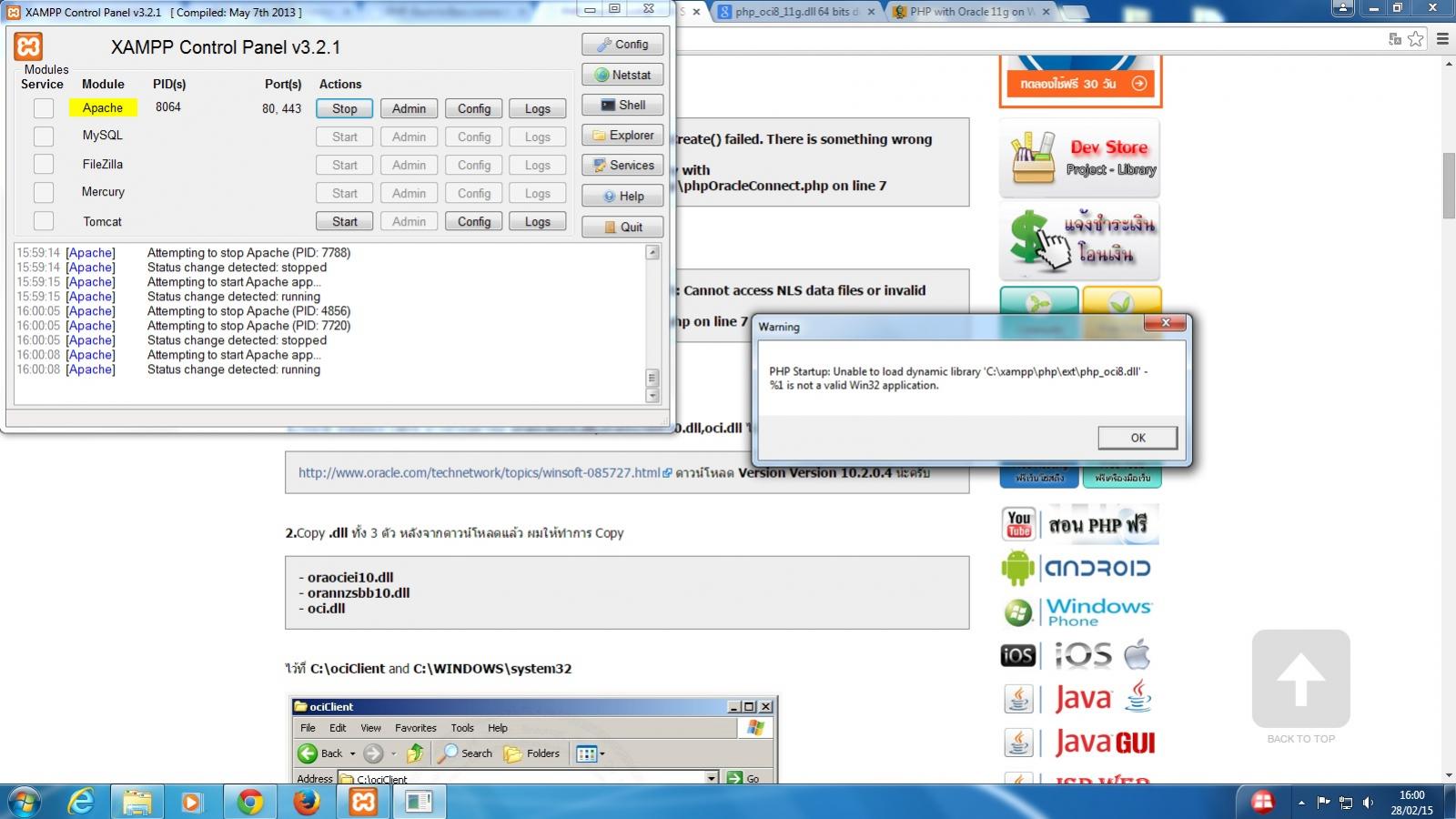The image size is (1456, 819).
Task: Click the payment notification dollar banner
Action: pos(1080,240)
